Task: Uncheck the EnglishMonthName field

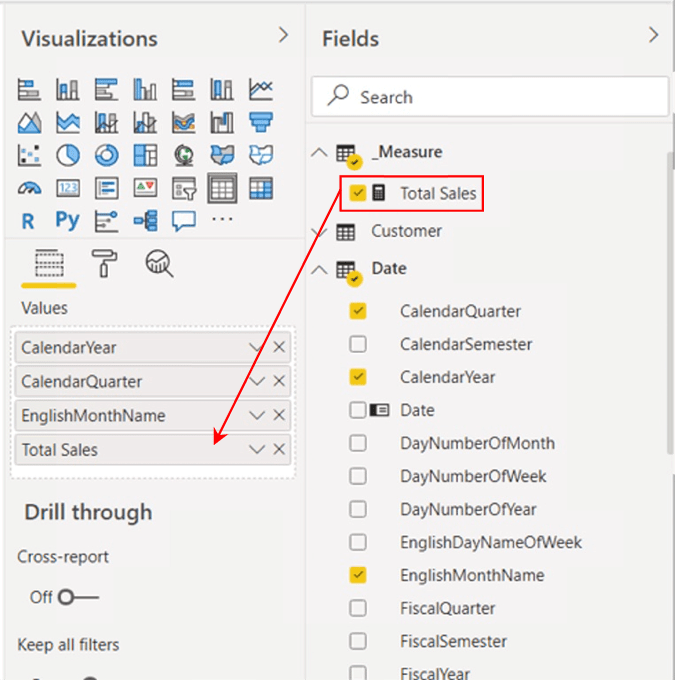Action: tap(358, 575)
